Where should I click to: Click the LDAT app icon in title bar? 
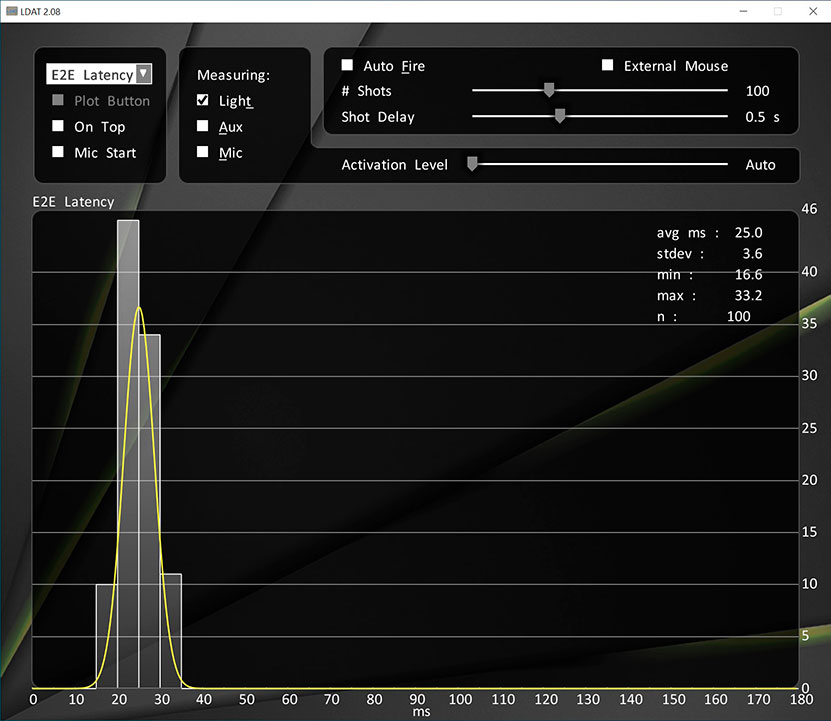11,11
